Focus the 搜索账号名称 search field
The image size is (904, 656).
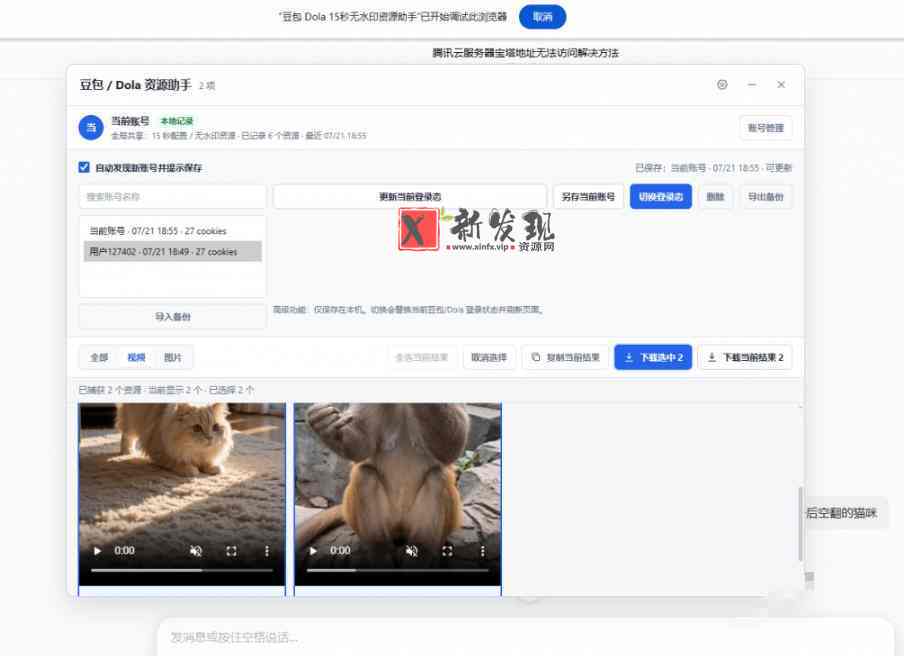pyautogui.click(x=172, y=197)
